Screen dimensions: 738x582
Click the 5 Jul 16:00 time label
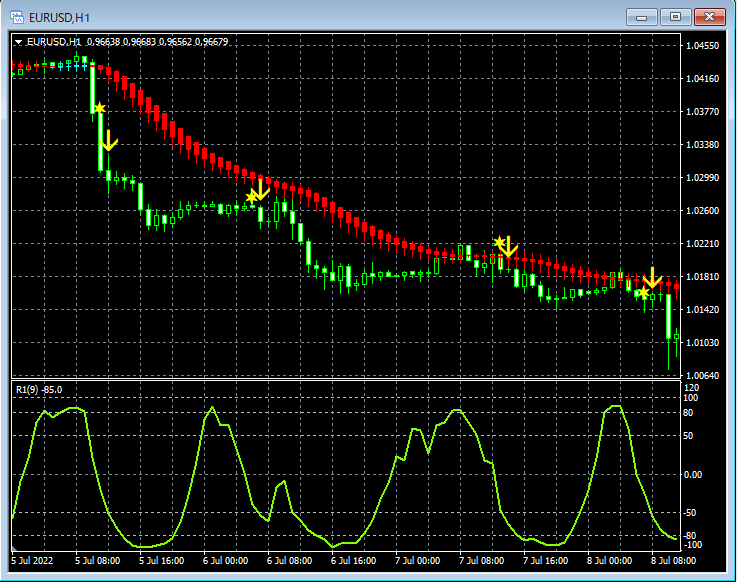tap(161, 561)
